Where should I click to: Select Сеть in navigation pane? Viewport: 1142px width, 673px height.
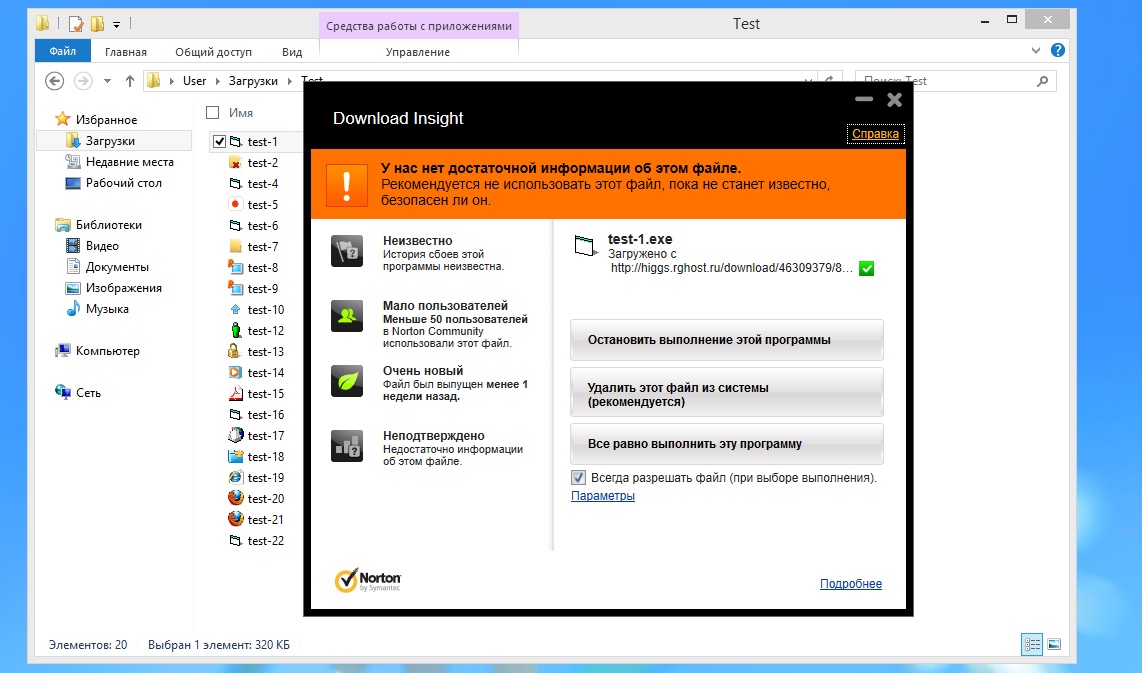(88, 393)
